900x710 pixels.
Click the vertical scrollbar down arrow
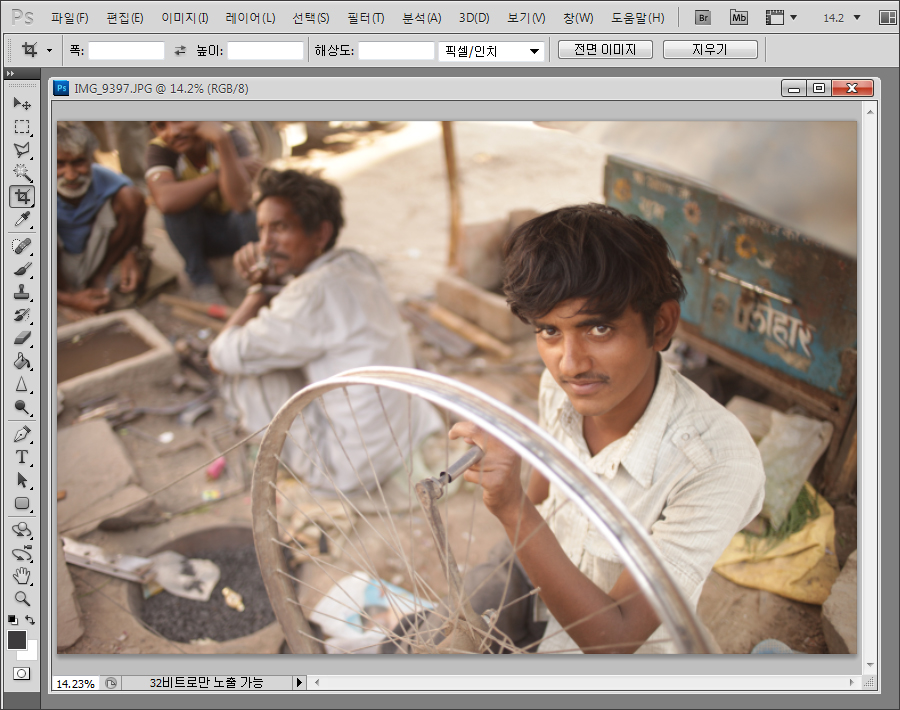pyautogui.click(x=870, y=665)
